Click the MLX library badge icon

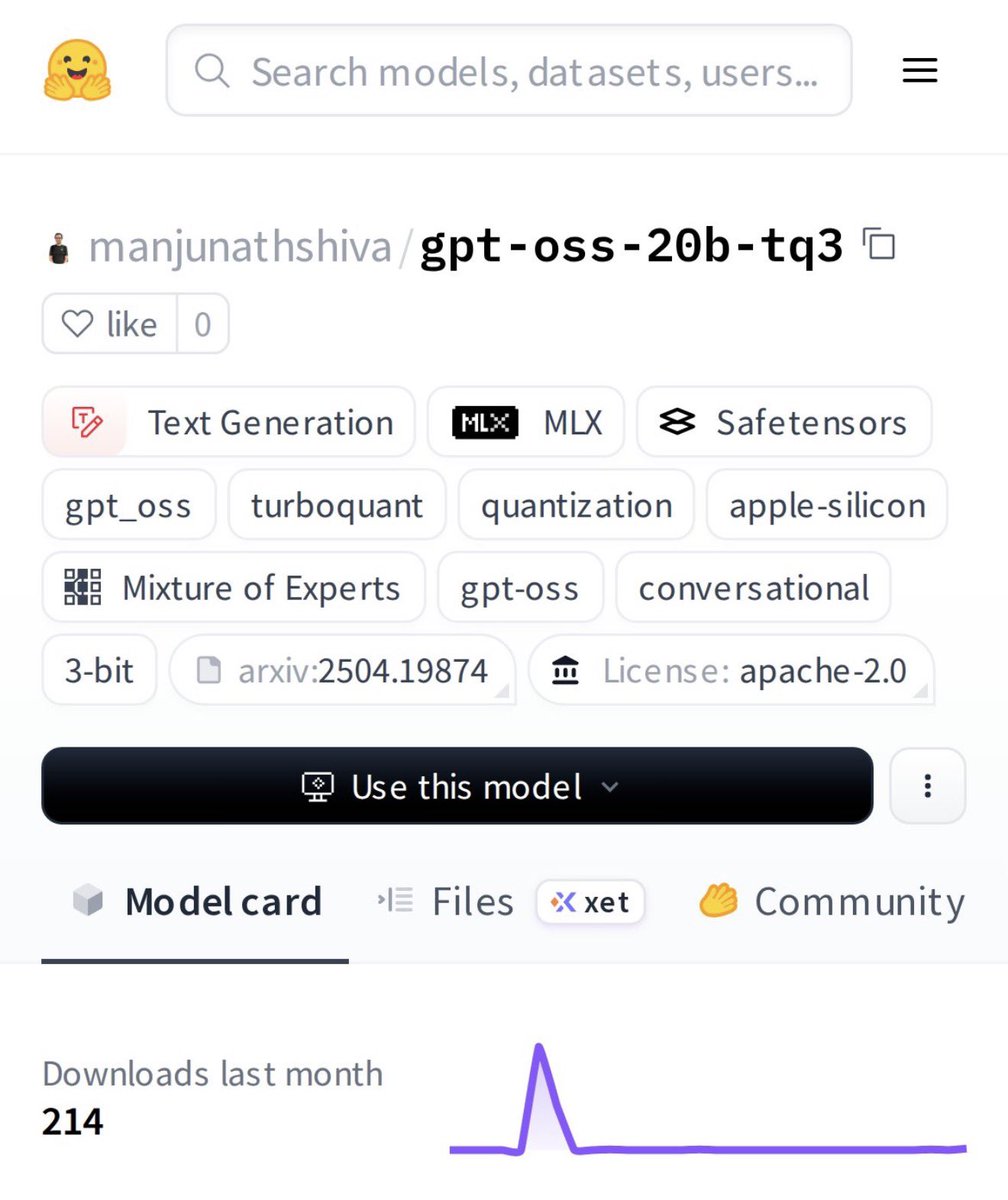coord(485,422)
